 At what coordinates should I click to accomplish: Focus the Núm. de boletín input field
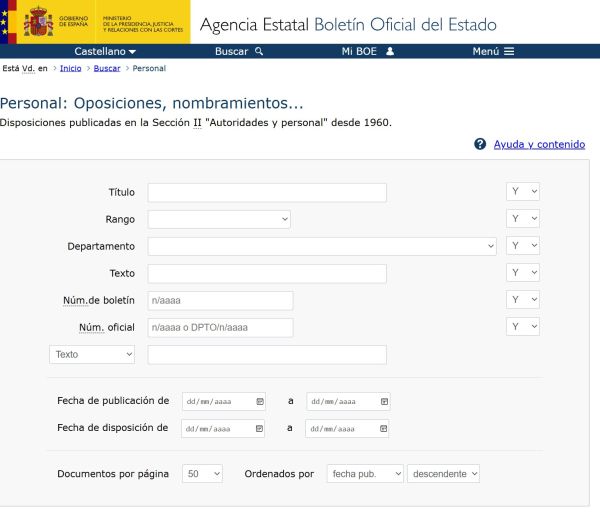pyautogui.click(x=220, y=300)
